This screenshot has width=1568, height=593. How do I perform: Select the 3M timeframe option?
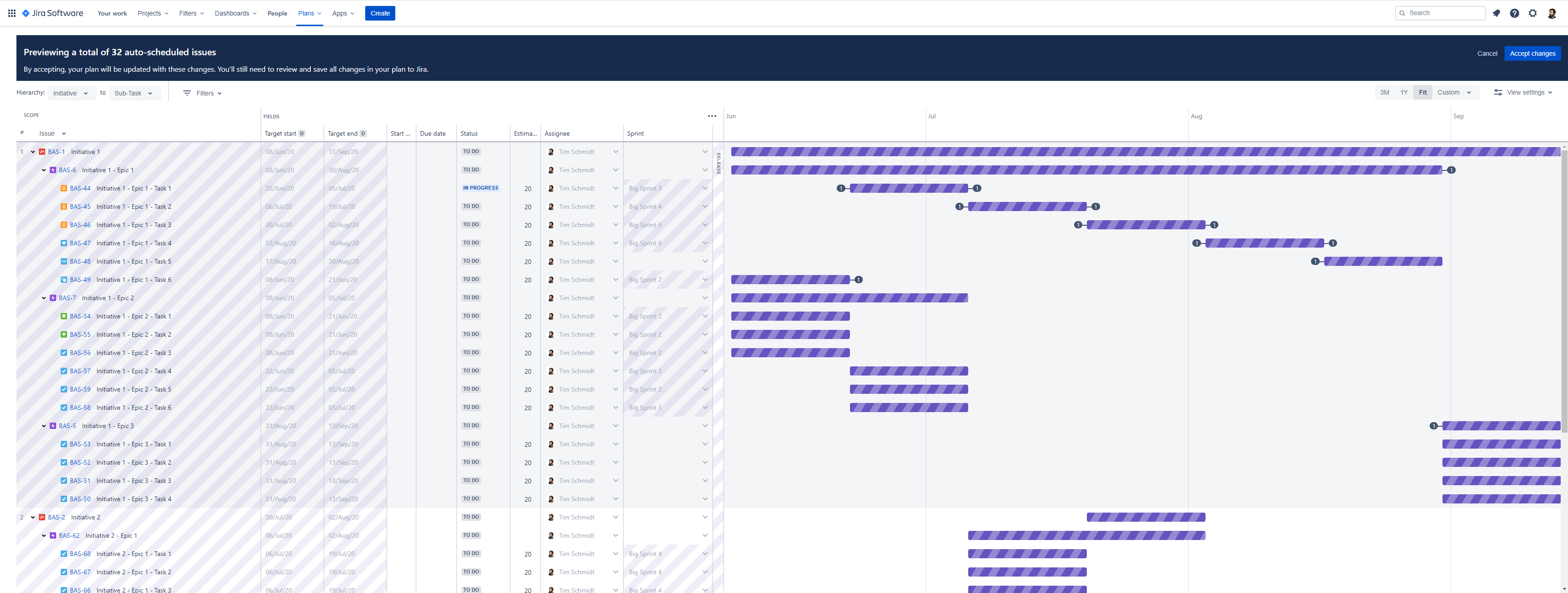pyautogui.click(x=1384, y=93)
